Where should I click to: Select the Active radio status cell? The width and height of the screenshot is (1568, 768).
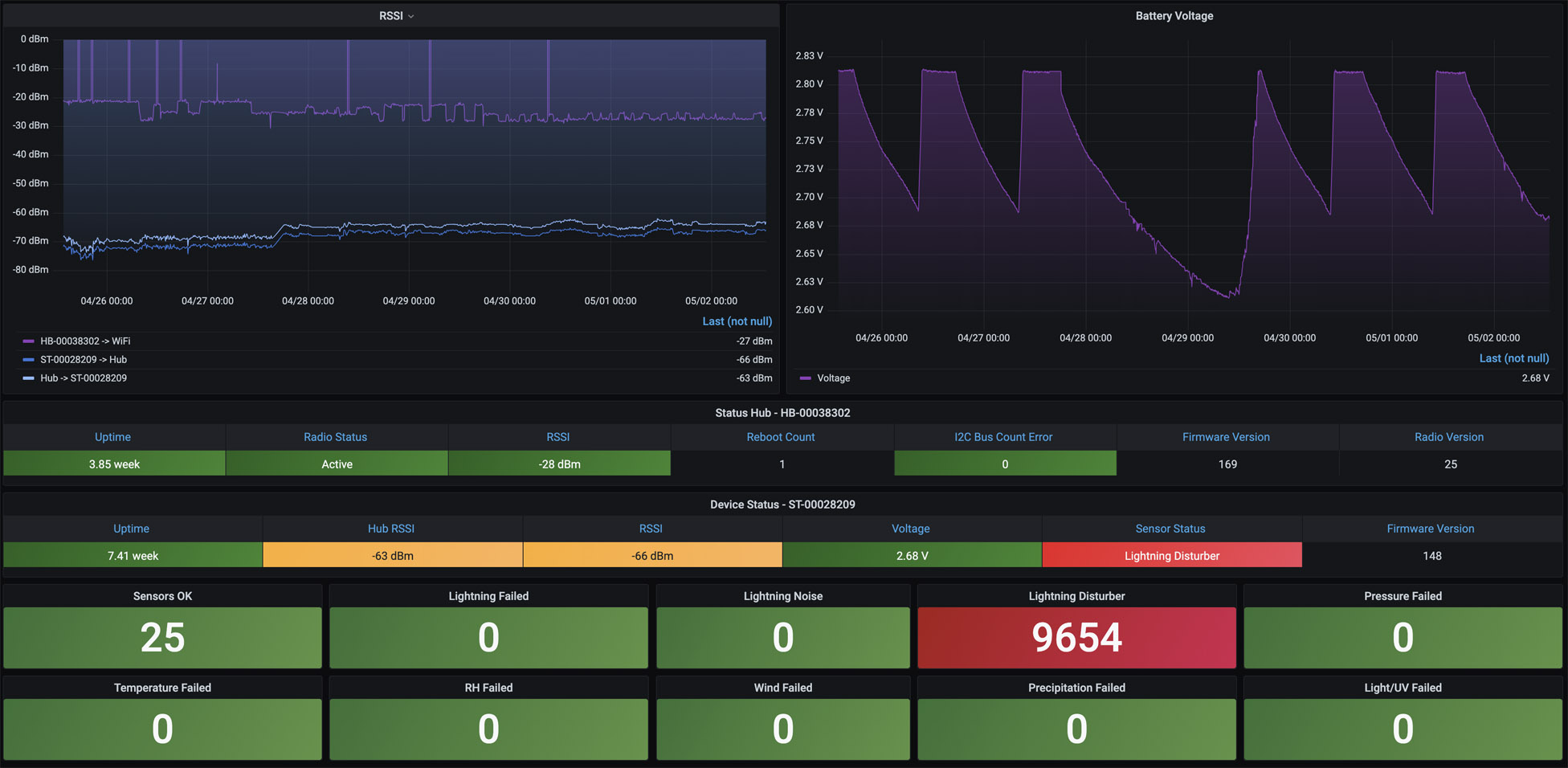pyautogui.click(x=337, y=464)
